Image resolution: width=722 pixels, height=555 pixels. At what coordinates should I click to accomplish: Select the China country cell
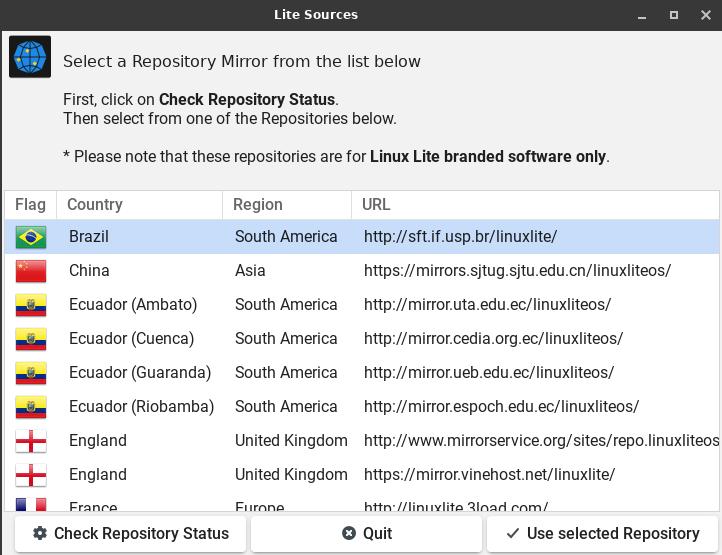(x=89, y=270)
